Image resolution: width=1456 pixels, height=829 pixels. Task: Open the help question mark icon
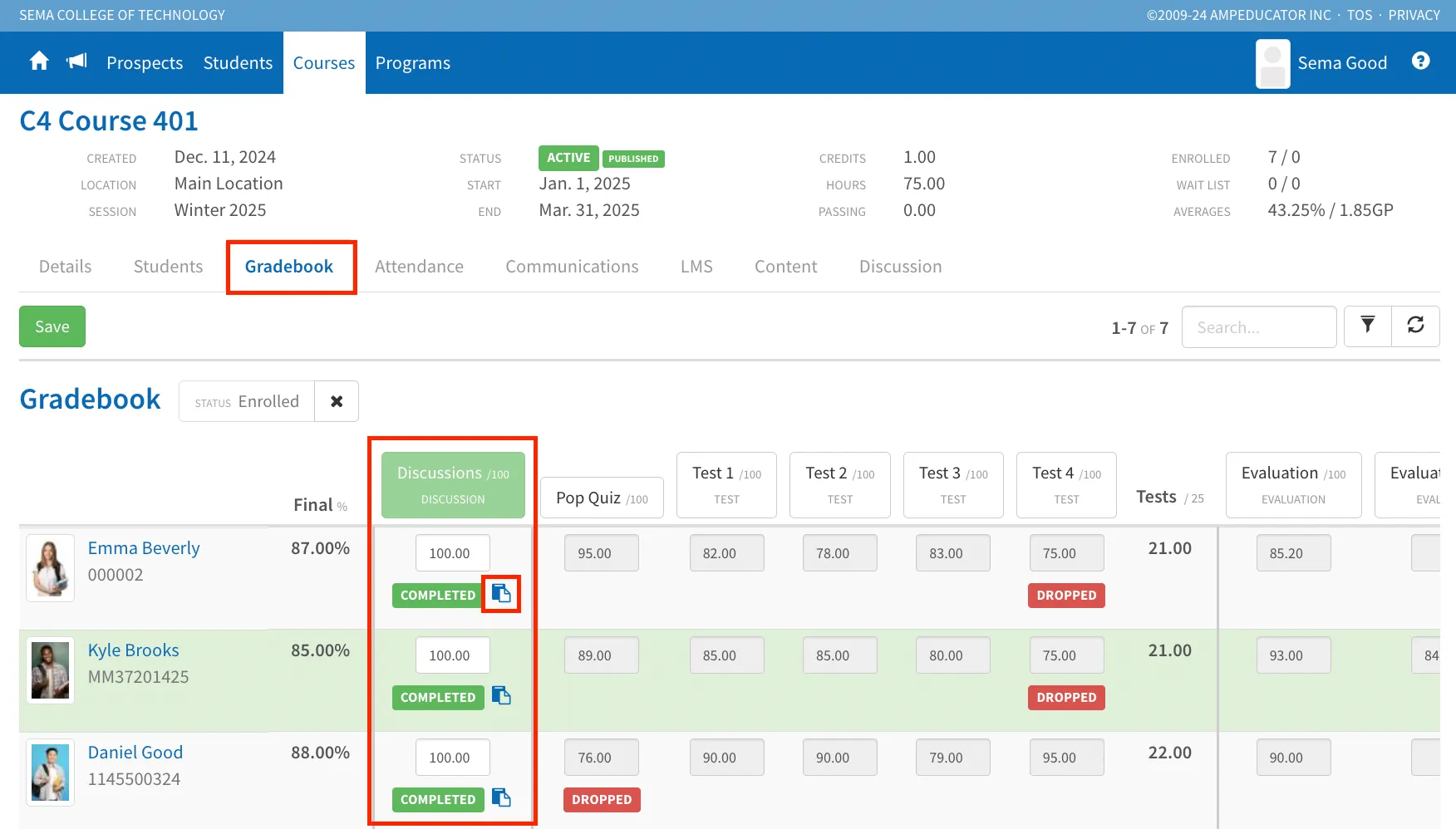coord(1421,61)
